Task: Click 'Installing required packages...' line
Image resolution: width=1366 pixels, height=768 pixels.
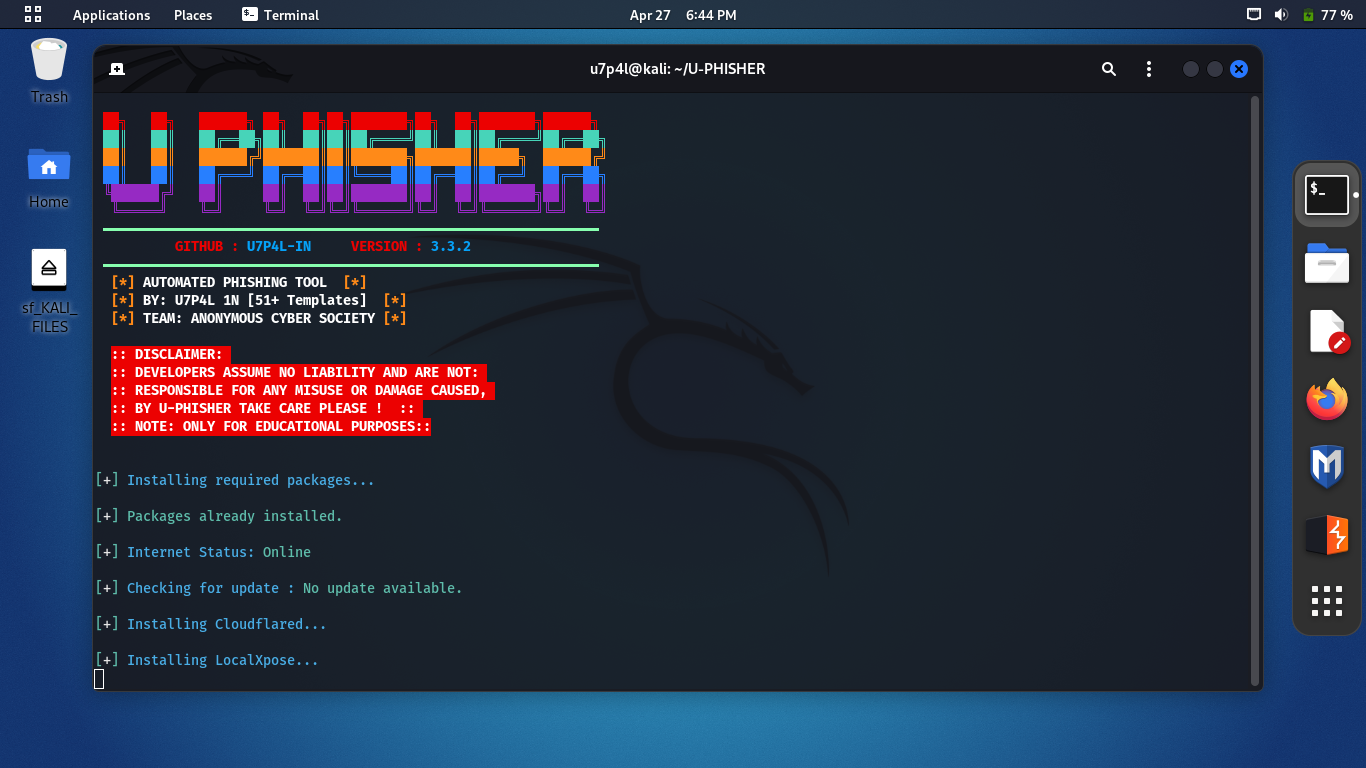Action: coord(235,480)
